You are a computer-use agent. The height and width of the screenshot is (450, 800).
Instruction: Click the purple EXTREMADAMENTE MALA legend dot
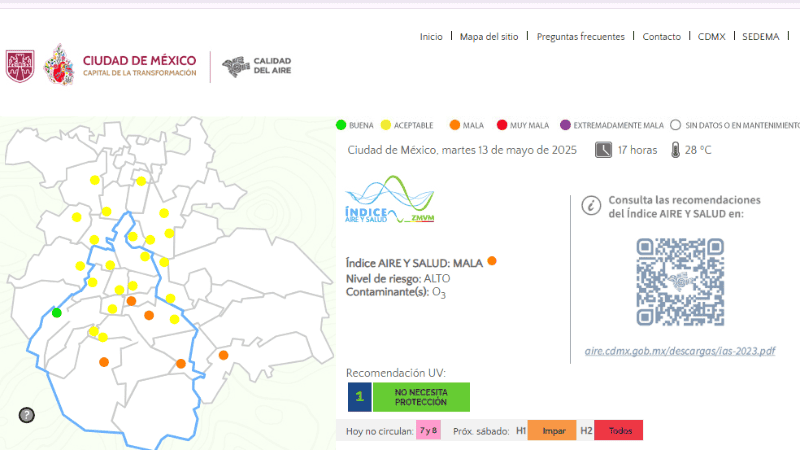[x=566, y=125]
